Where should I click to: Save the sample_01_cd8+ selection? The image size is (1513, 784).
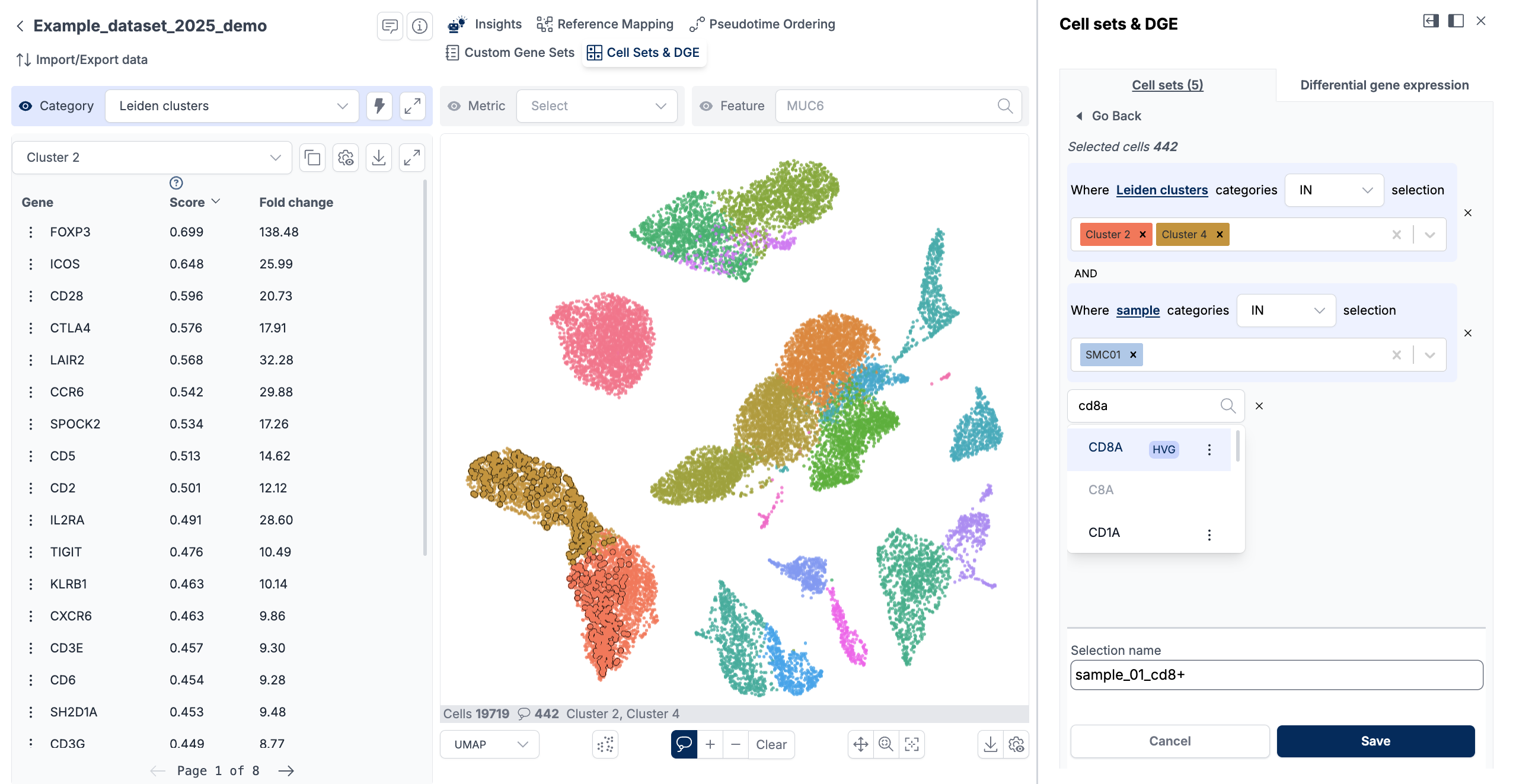tap(1375, 741)
